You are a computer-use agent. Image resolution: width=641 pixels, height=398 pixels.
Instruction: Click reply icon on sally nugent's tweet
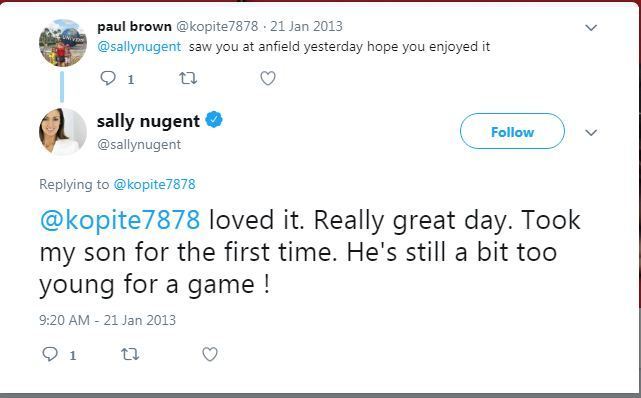[50, 354]
